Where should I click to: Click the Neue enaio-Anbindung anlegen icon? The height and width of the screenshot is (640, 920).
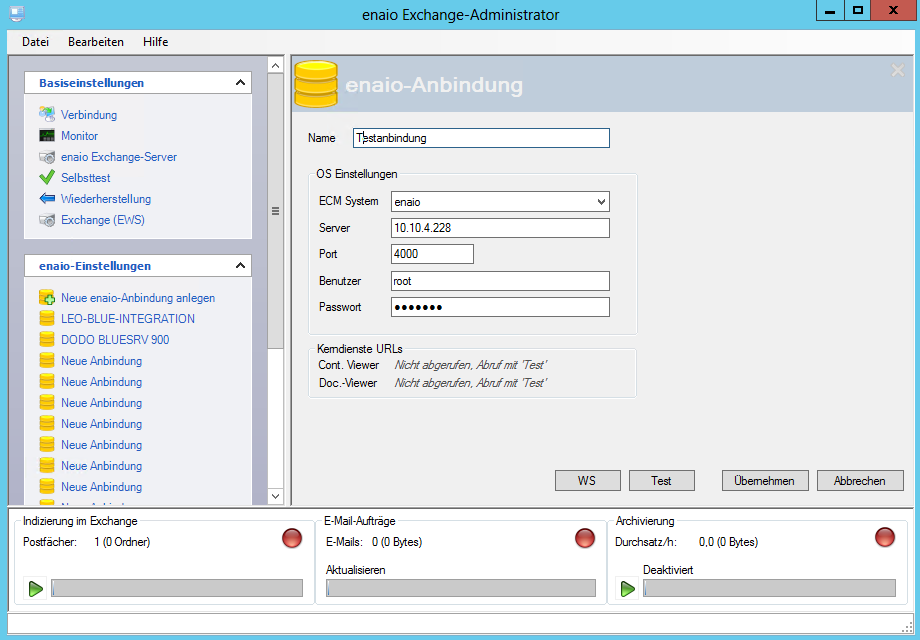coord(46,298)
